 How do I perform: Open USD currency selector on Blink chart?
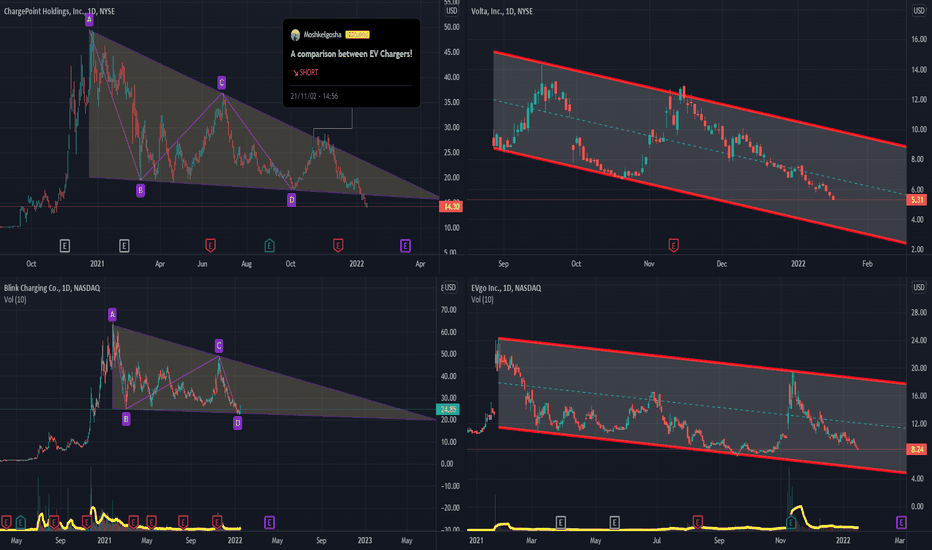tap(450, 288)
